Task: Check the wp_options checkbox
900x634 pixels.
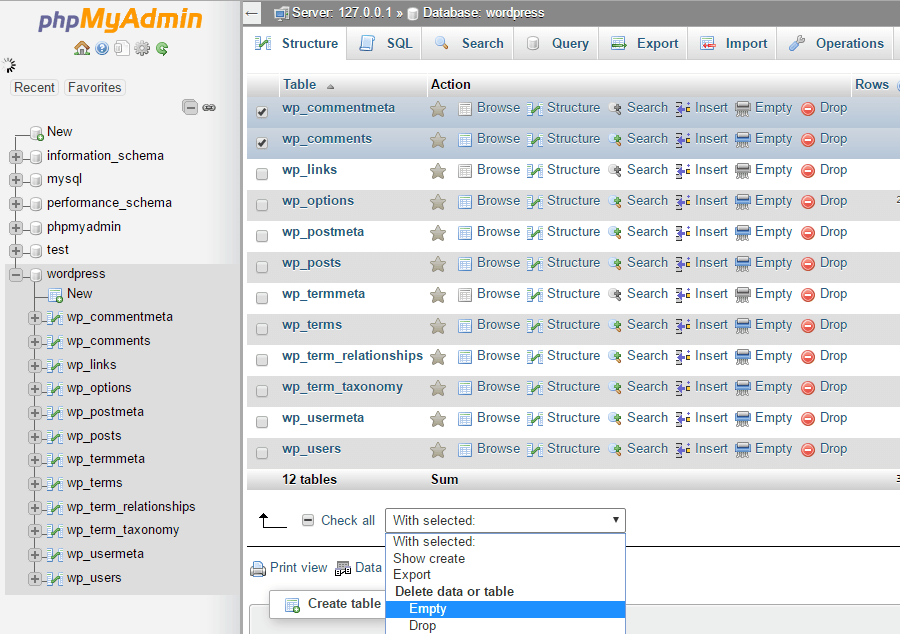Action: point(262,205)
